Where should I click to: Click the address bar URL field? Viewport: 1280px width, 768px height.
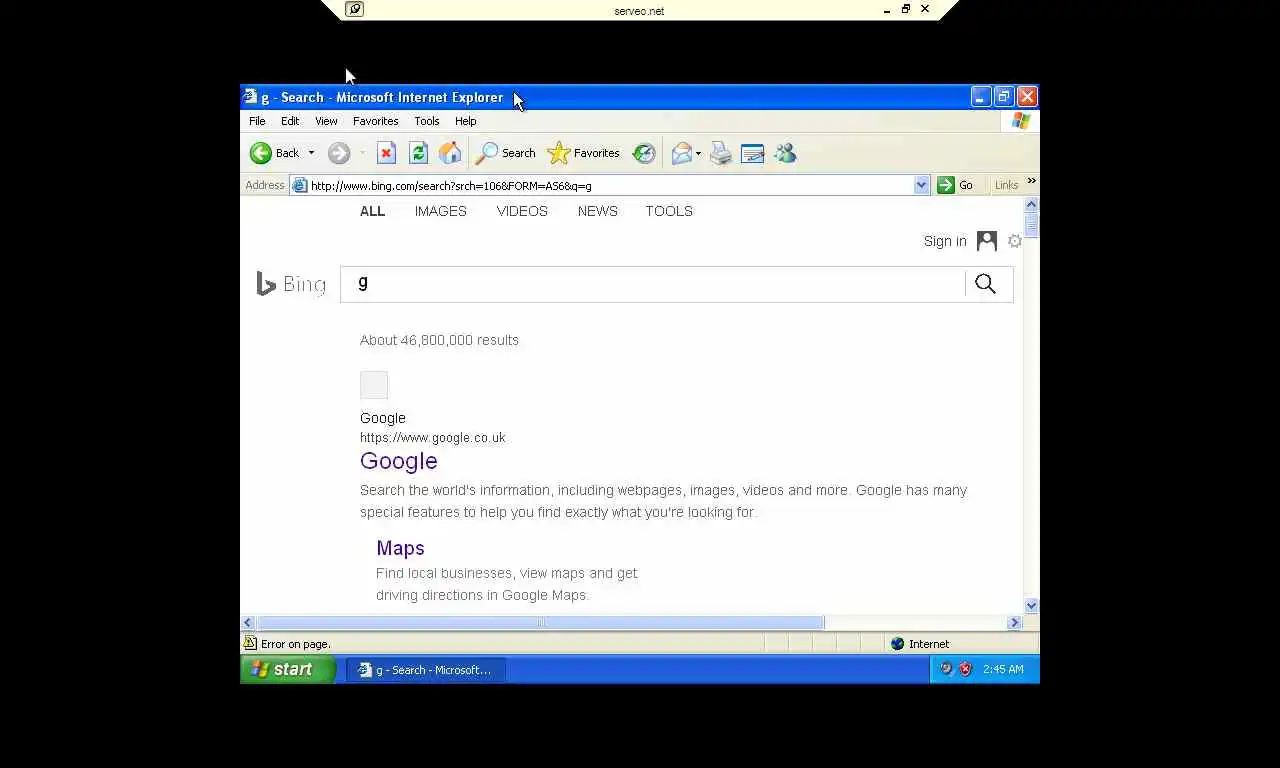tap(610, 185)
